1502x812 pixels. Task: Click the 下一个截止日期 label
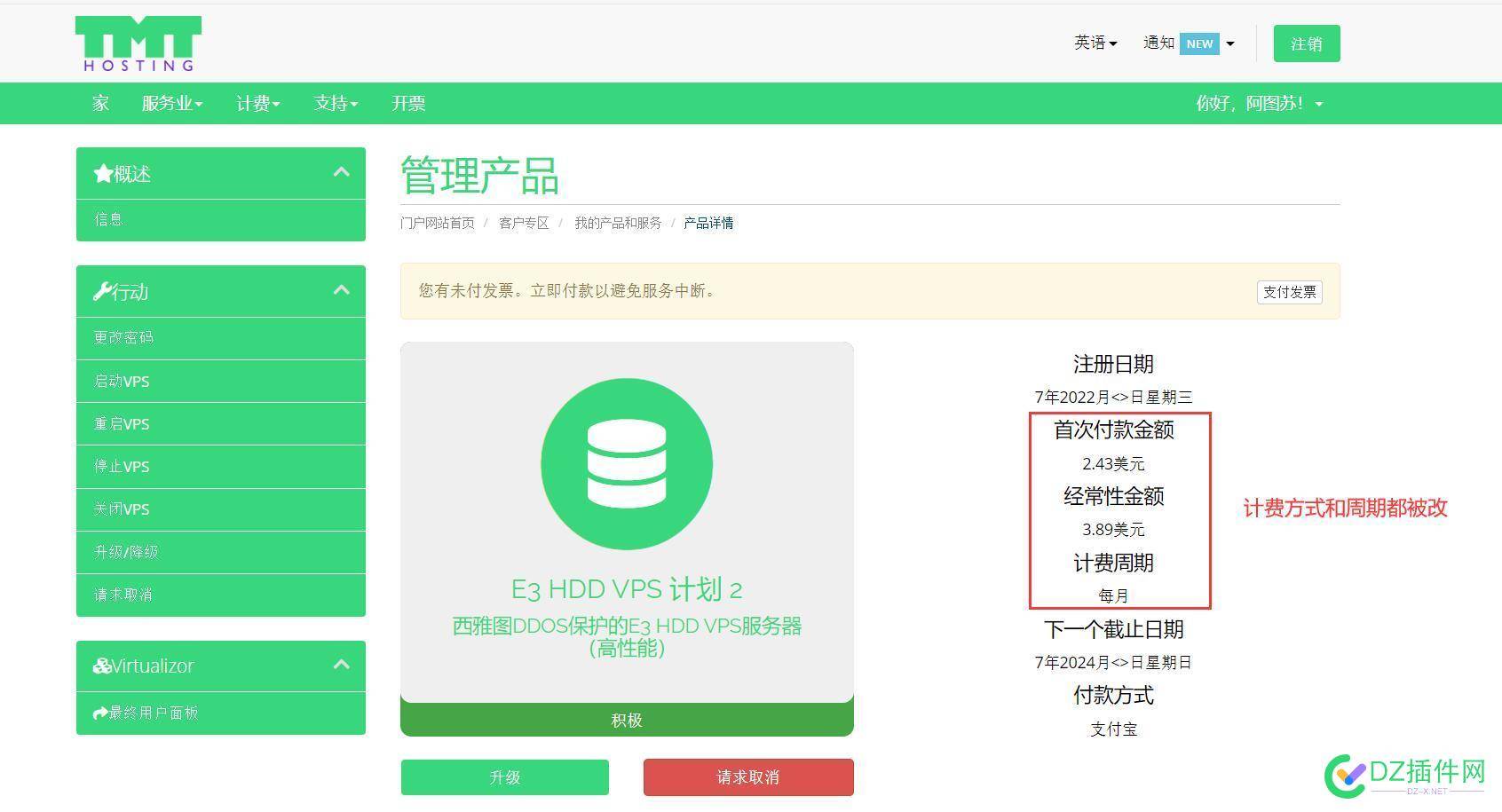[1113, 629]
